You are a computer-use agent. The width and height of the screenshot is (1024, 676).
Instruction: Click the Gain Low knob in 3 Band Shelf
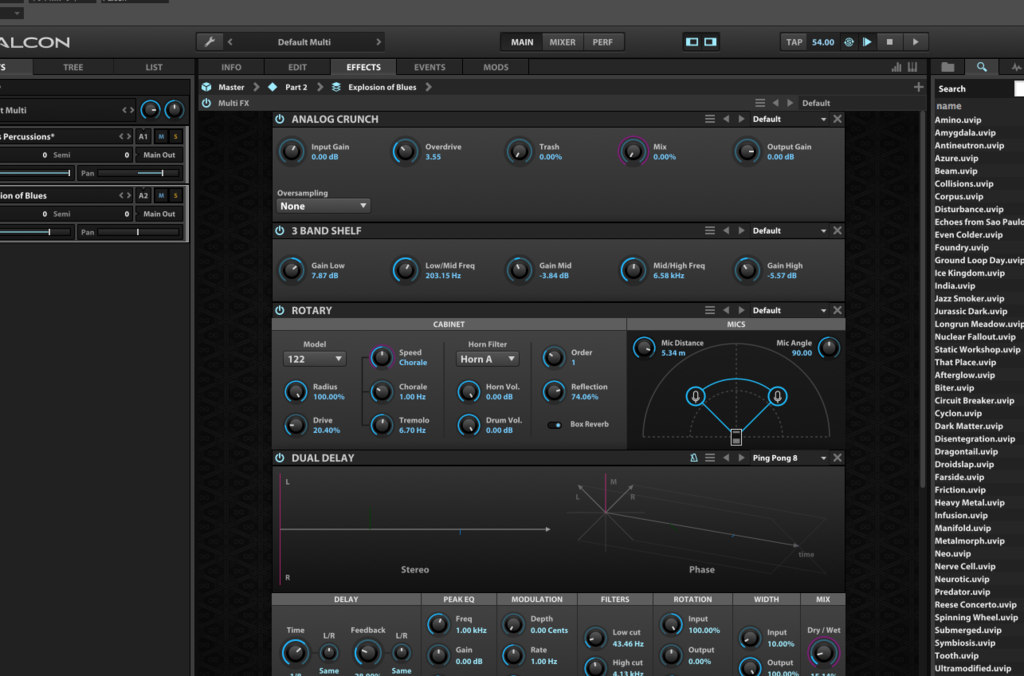291,270
